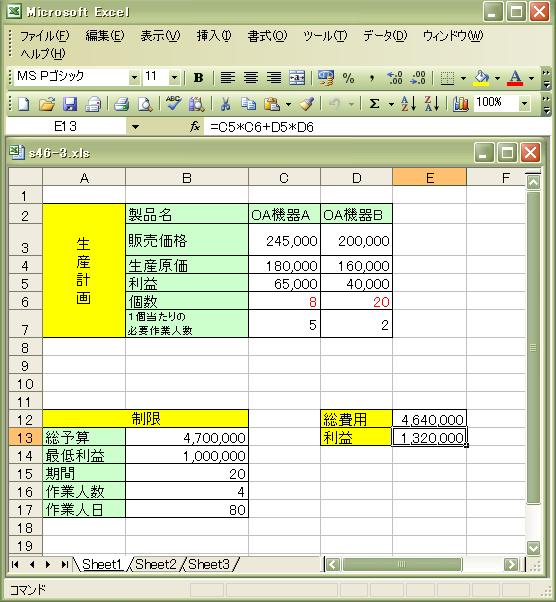
Task: Toggle Bold formatting button
Action: click(x=199, y=78)
